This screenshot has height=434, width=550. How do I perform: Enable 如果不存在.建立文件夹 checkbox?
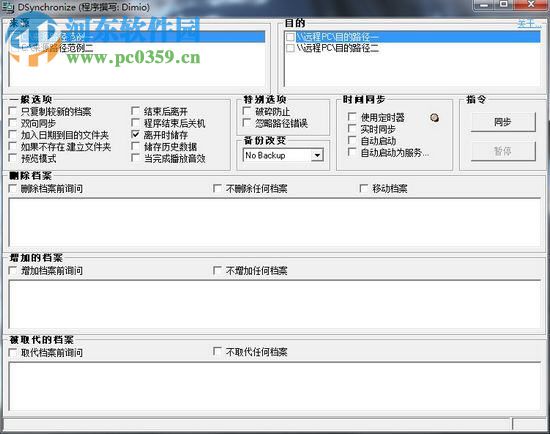click(x=13, y=146)
